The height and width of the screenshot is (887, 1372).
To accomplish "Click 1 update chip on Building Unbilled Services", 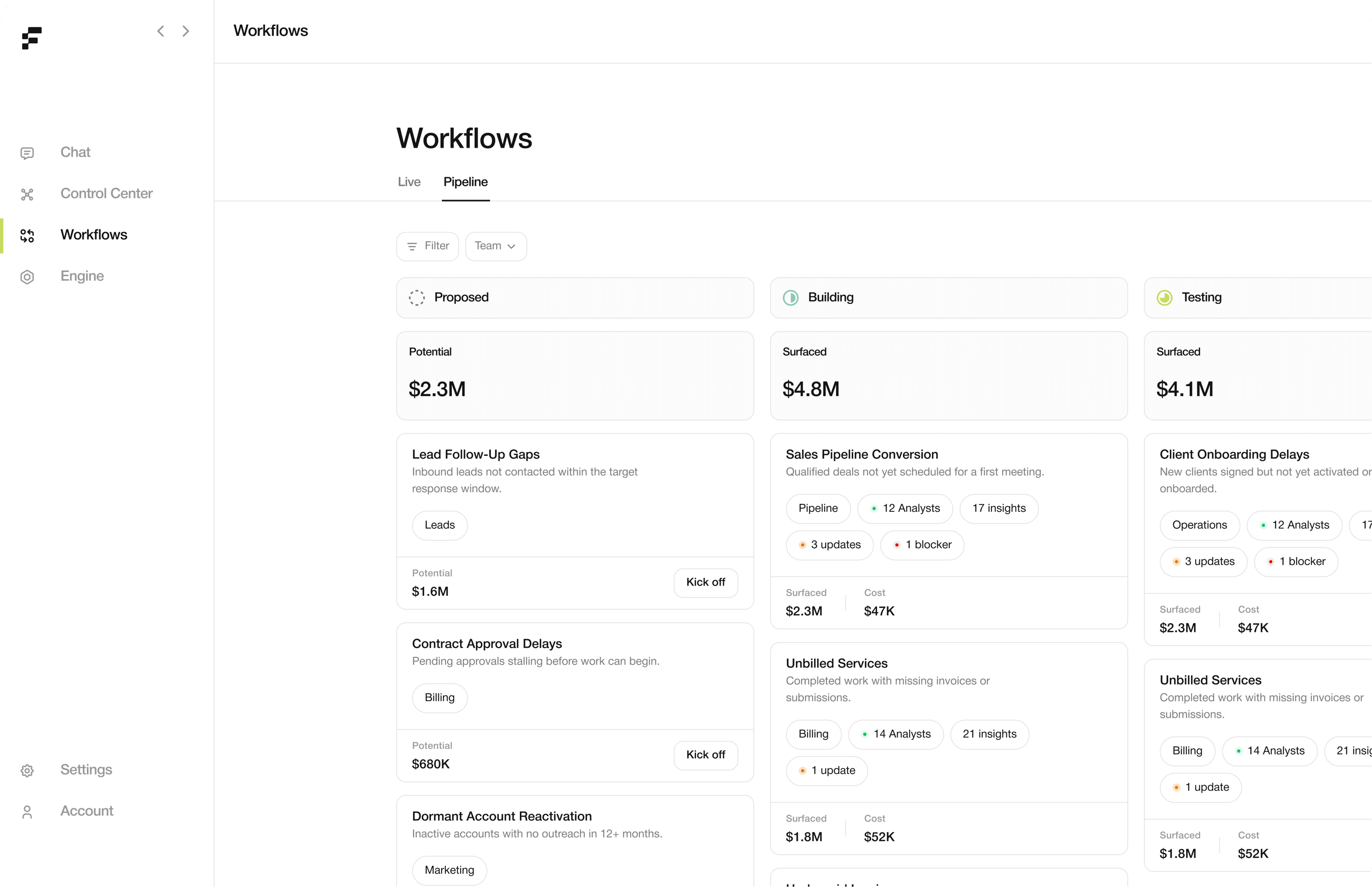I will tap(826, 771).
